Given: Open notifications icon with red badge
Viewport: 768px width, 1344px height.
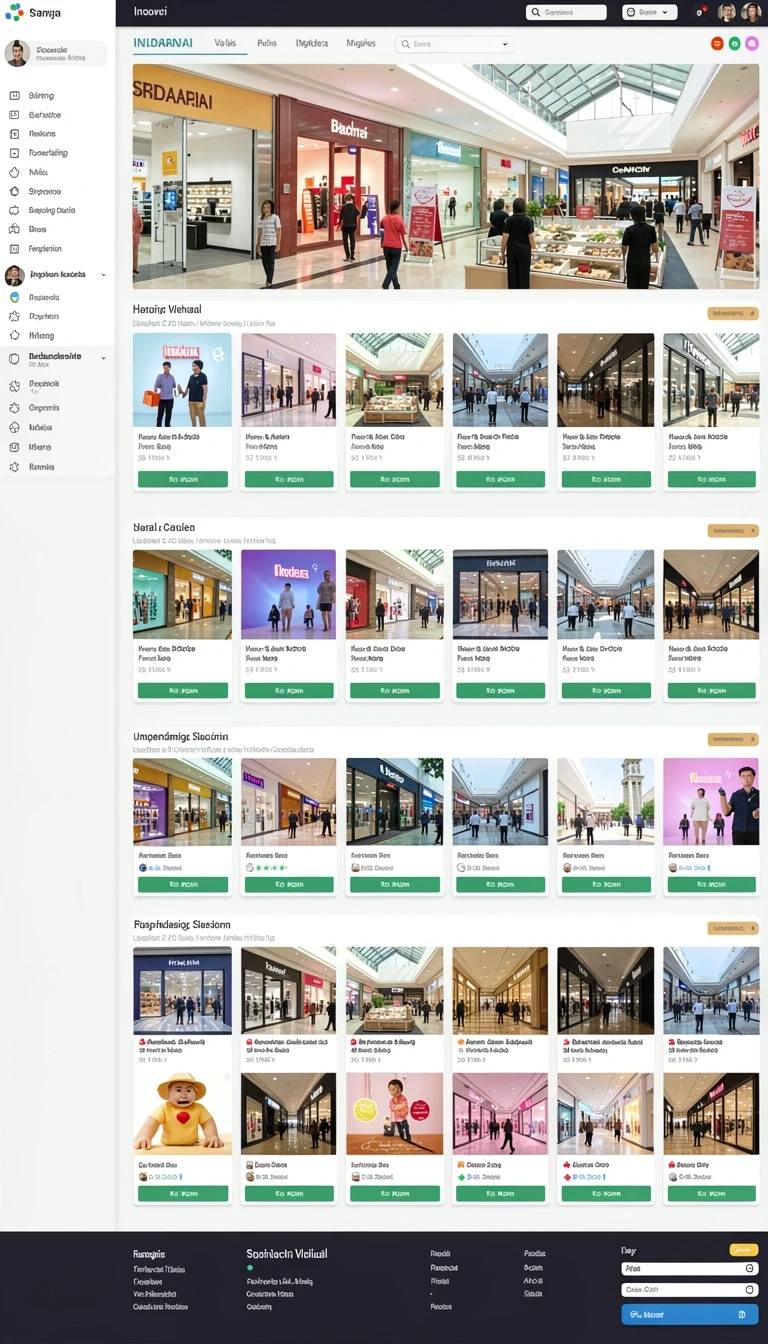Looking at the screenshot, I should click(x=699, y=13).
